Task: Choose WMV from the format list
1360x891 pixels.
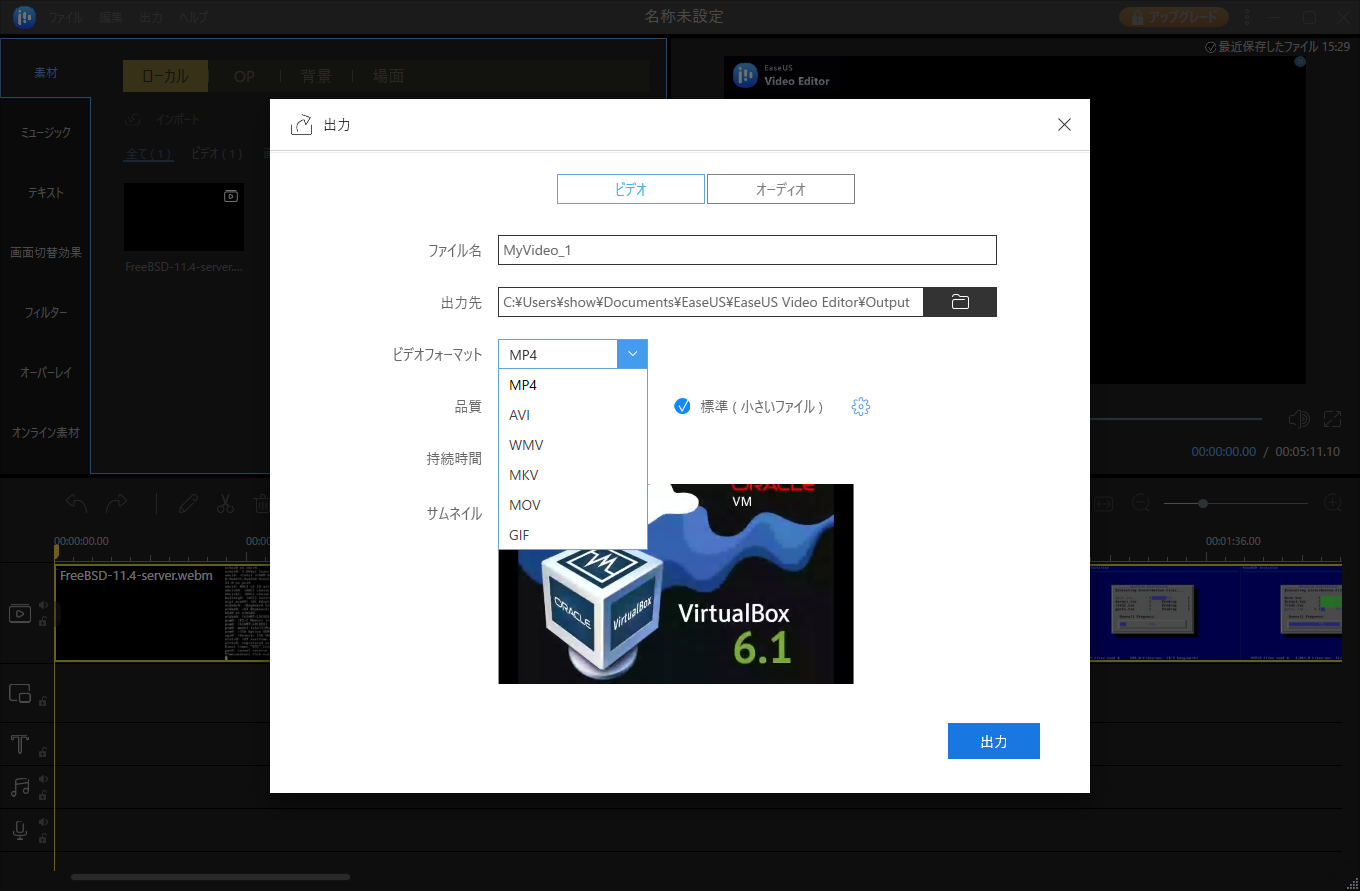Action: click(x=573, y=445)
